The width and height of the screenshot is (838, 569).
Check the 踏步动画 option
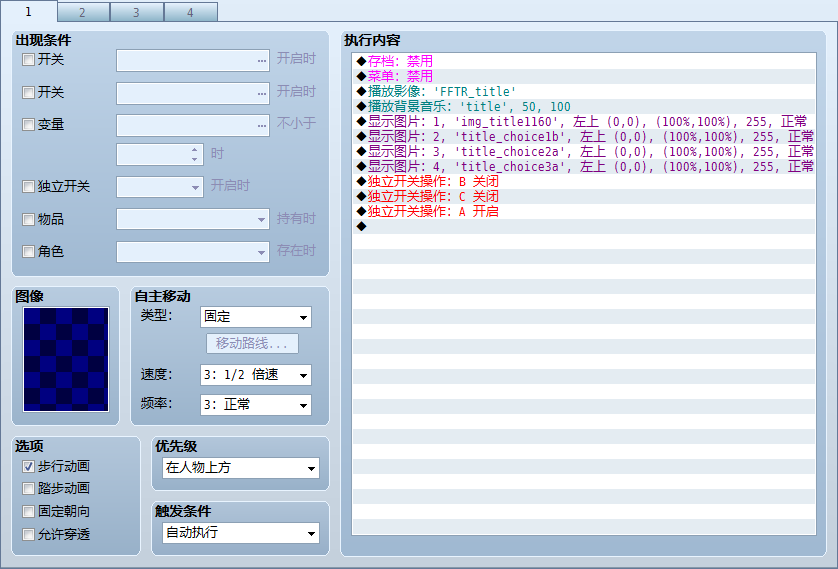tap(28, 489)
